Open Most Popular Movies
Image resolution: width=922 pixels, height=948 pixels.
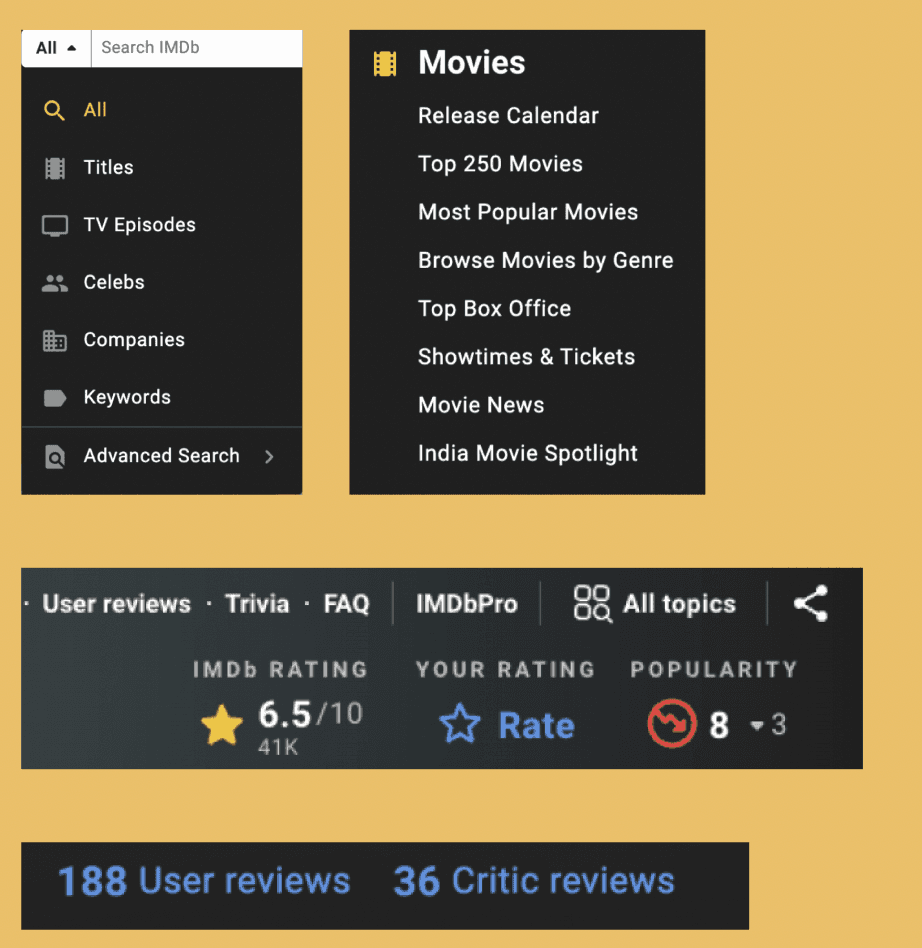[x=528, y=212]
